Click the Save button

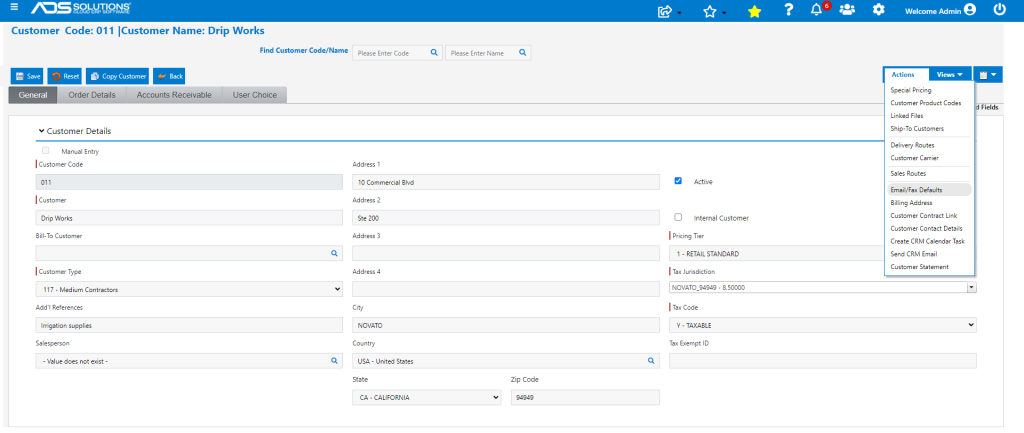click(x=28, y=76)
